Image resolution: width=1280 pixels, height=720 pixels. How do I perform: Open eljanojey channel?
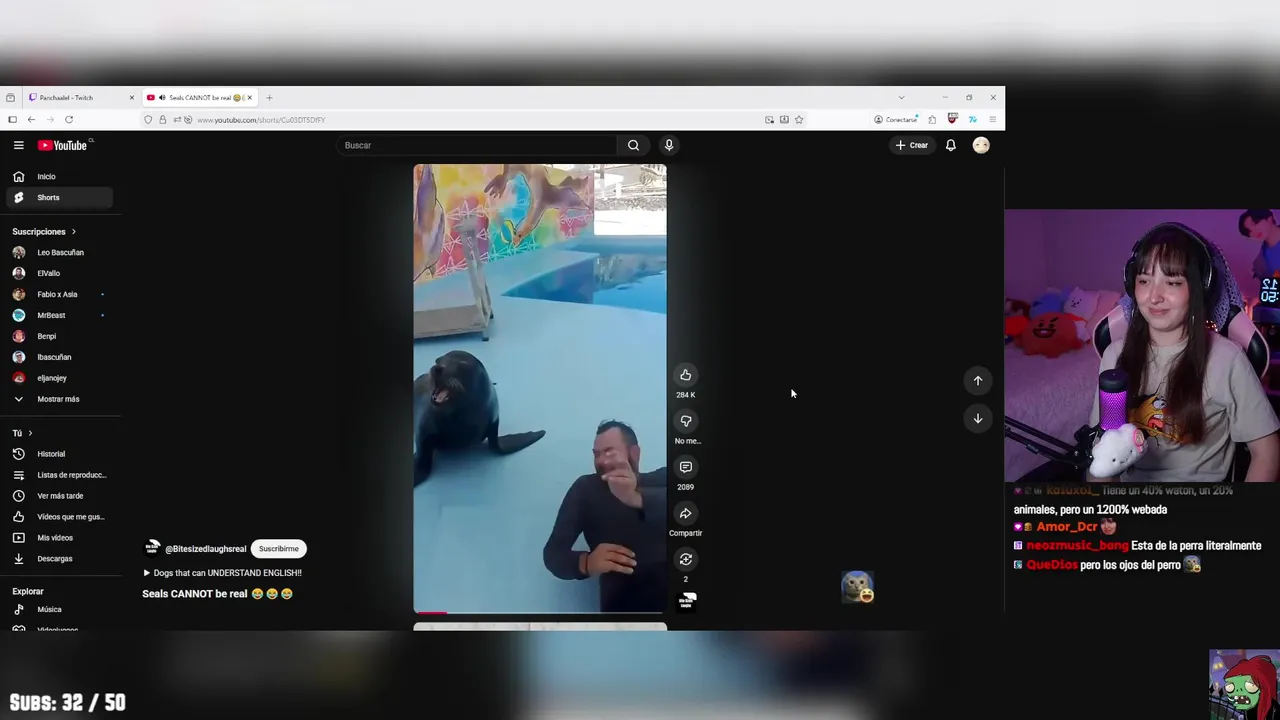58,378
